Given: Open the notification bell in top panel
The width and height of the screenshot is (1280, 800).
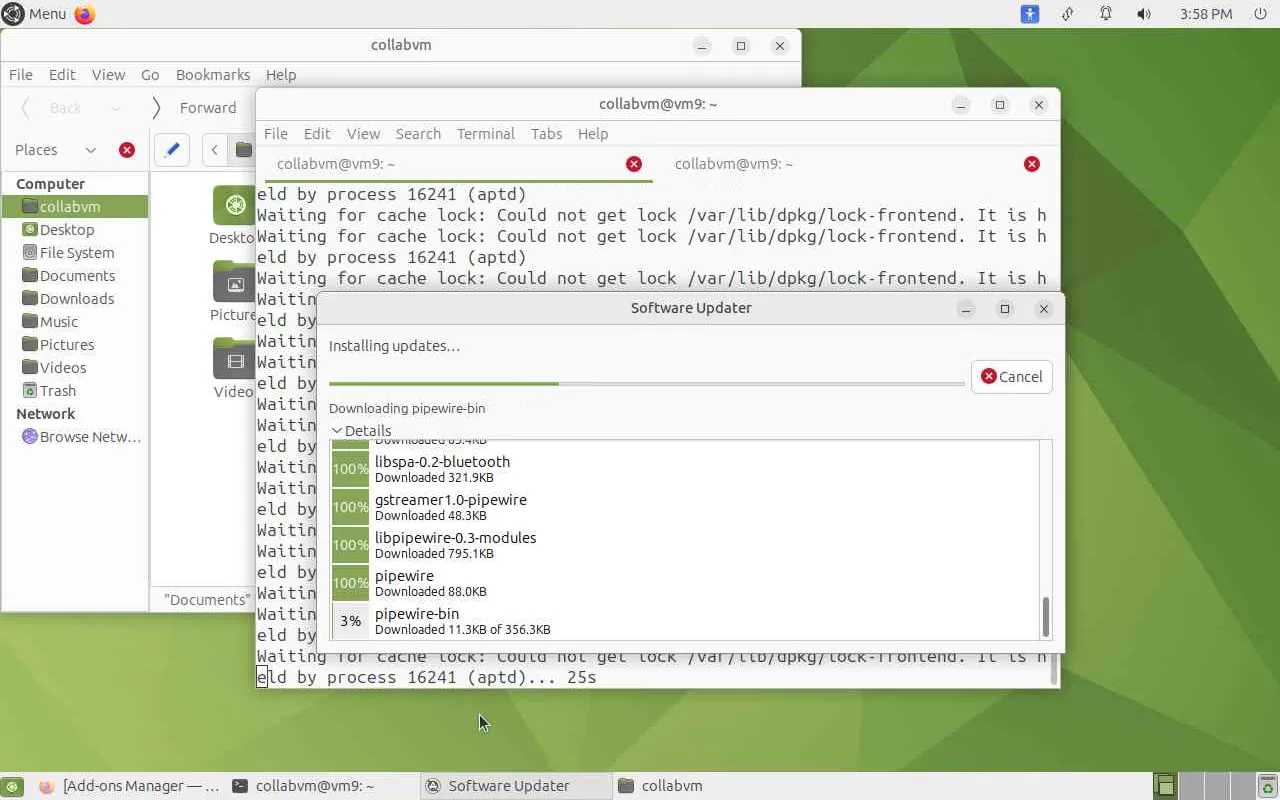Looking at the screenshot, I should tap(1106, 14).
